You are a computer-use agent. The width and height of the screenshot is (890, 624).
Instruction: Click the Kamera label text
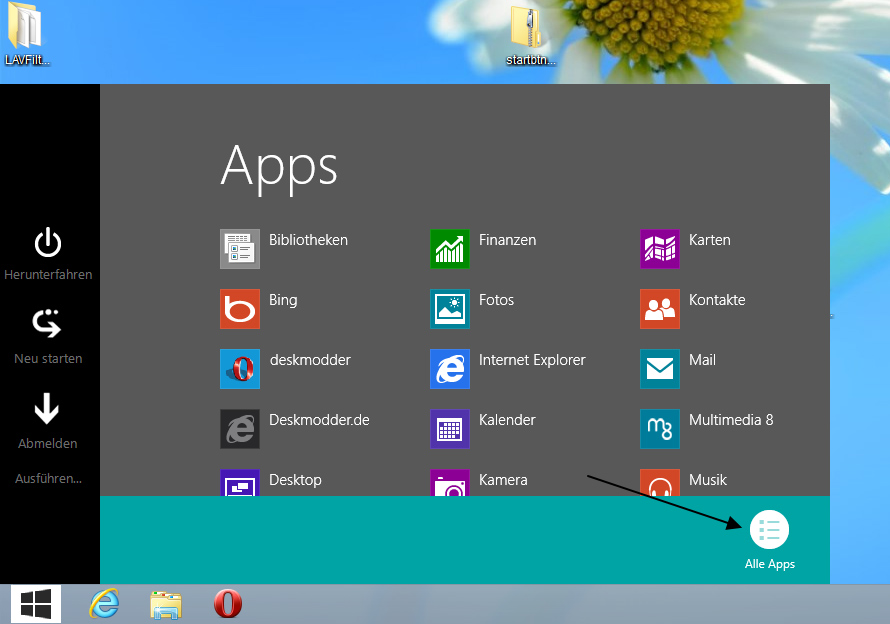(x=503, y=480)
